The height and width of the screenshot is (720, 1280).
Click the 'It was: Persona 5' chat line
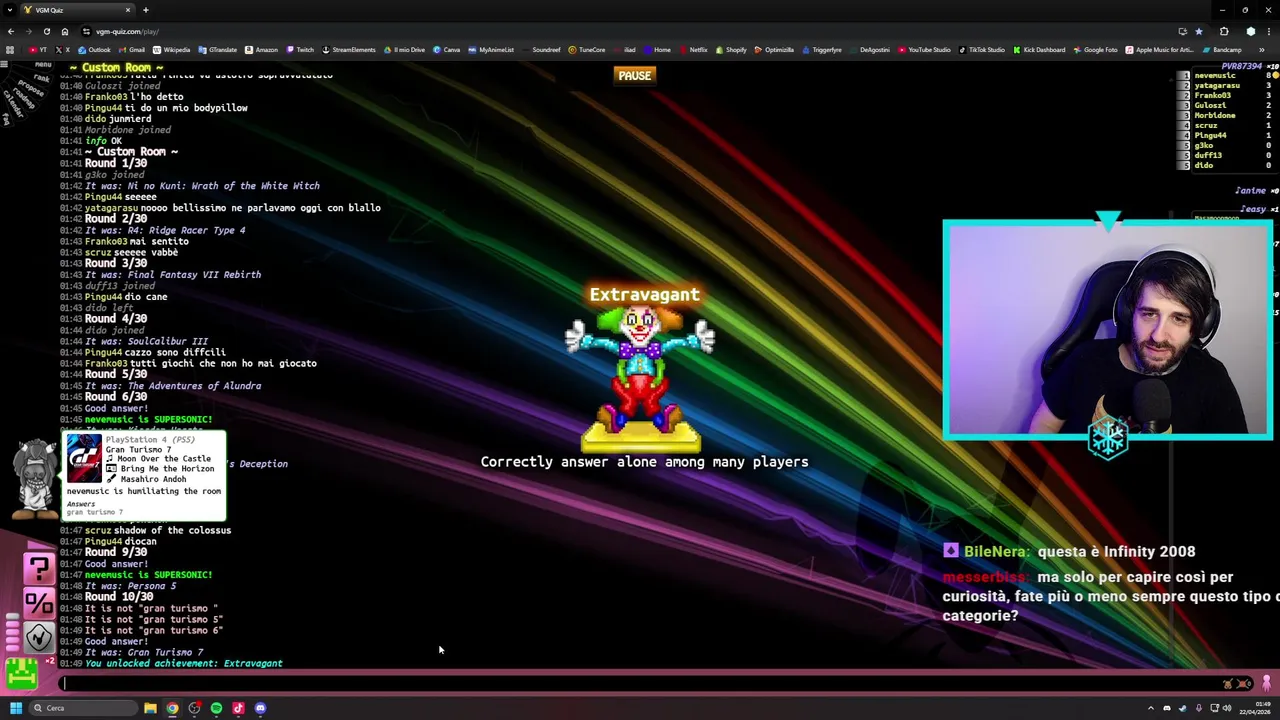pos(131,586)
